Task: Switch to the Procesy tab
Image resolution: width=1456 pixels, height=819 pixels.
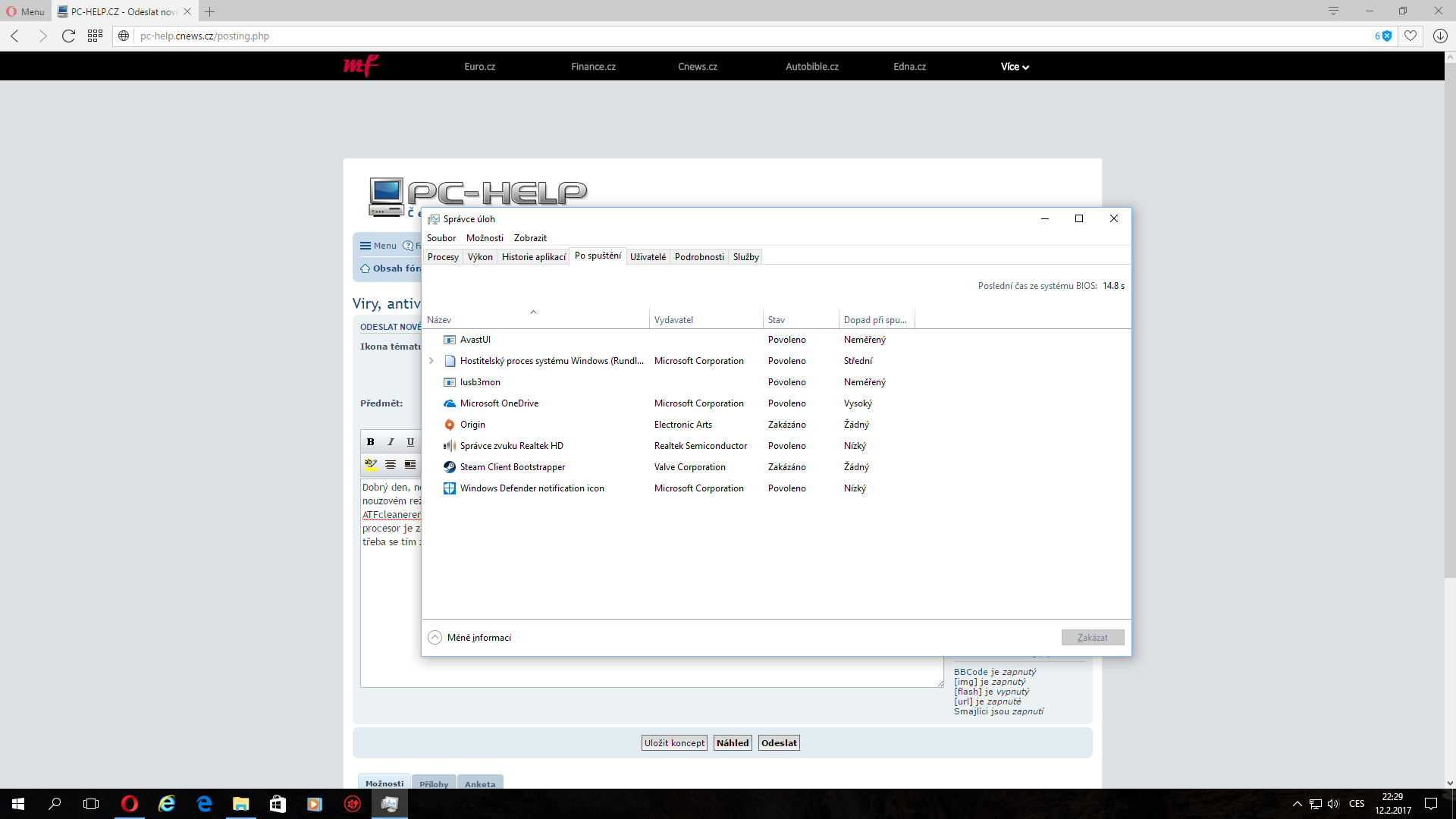Action: 443,257
